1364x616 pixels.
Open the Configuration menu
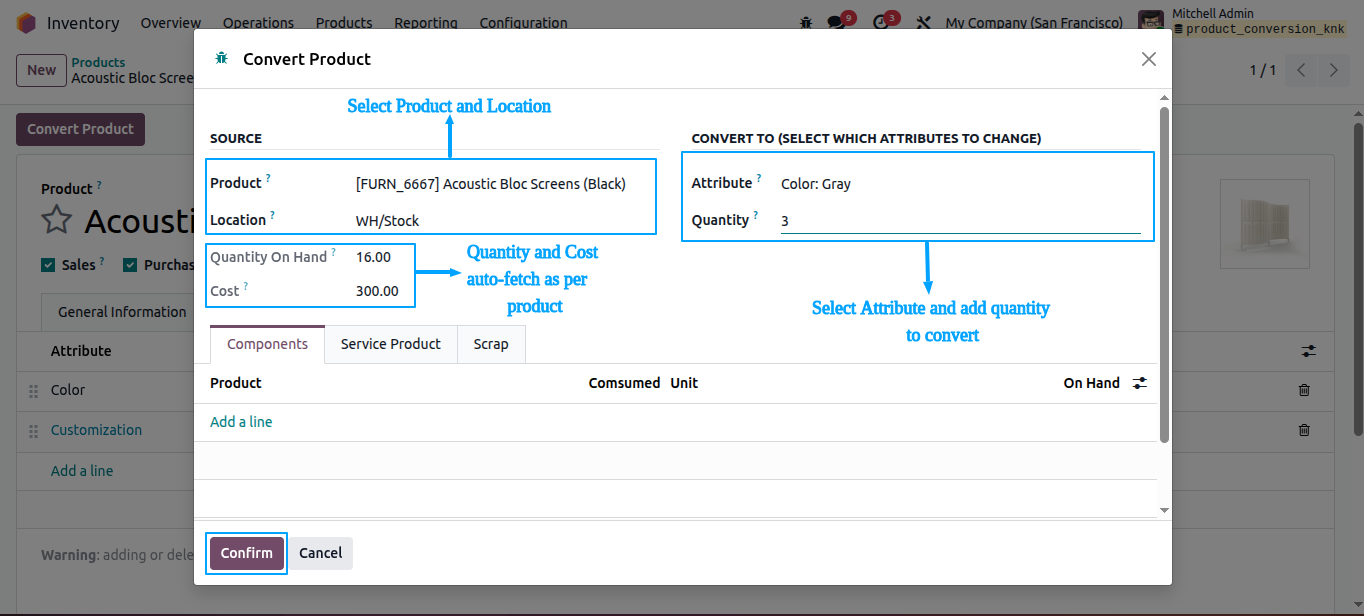[523, 22]
